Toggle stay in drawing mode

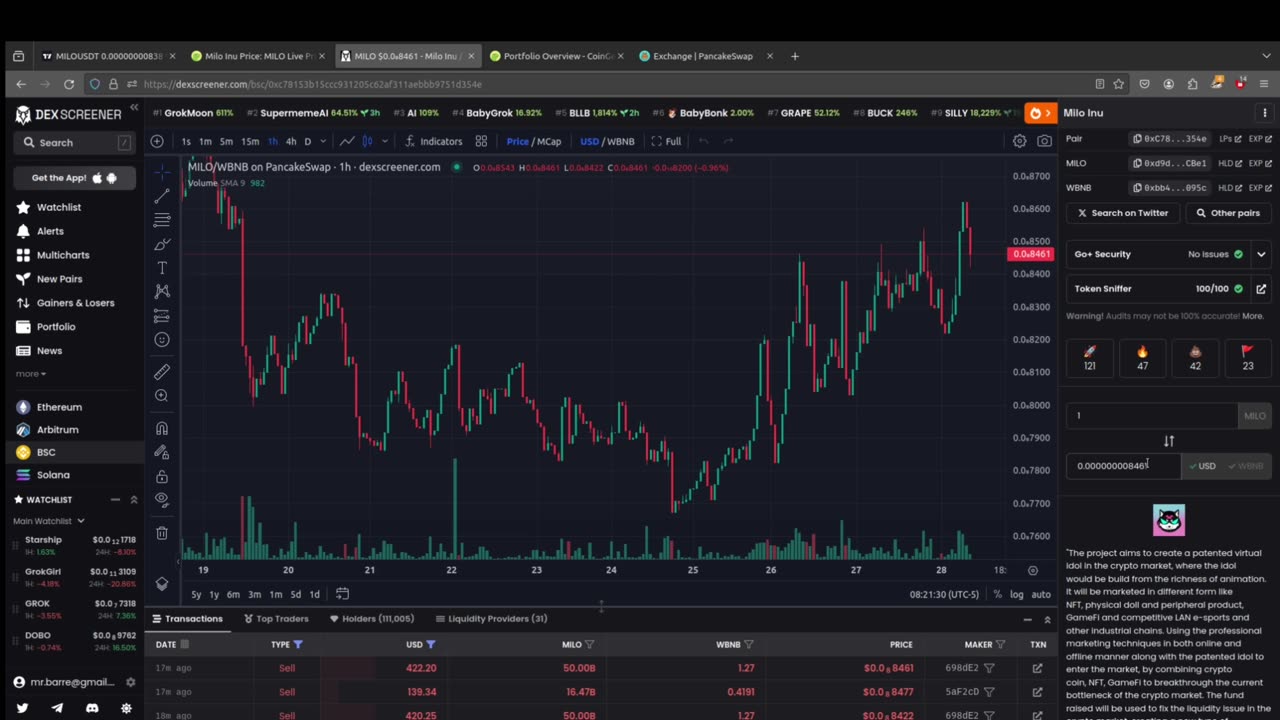[x=162, y=452]
